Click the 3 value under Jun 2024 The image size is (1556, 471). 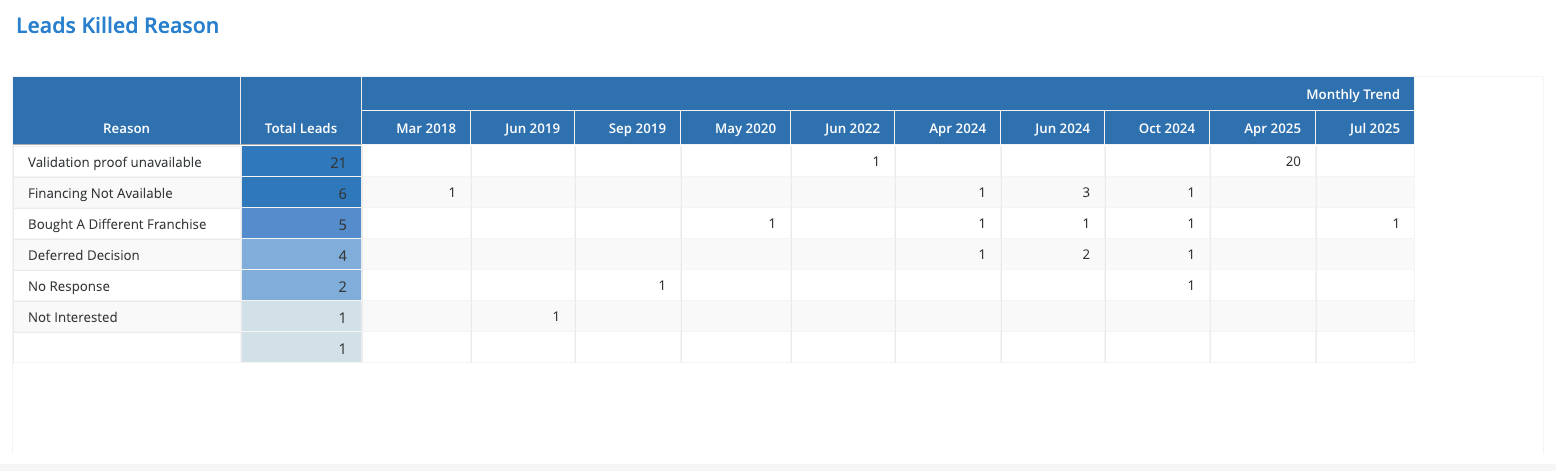tap(1085, 193)
